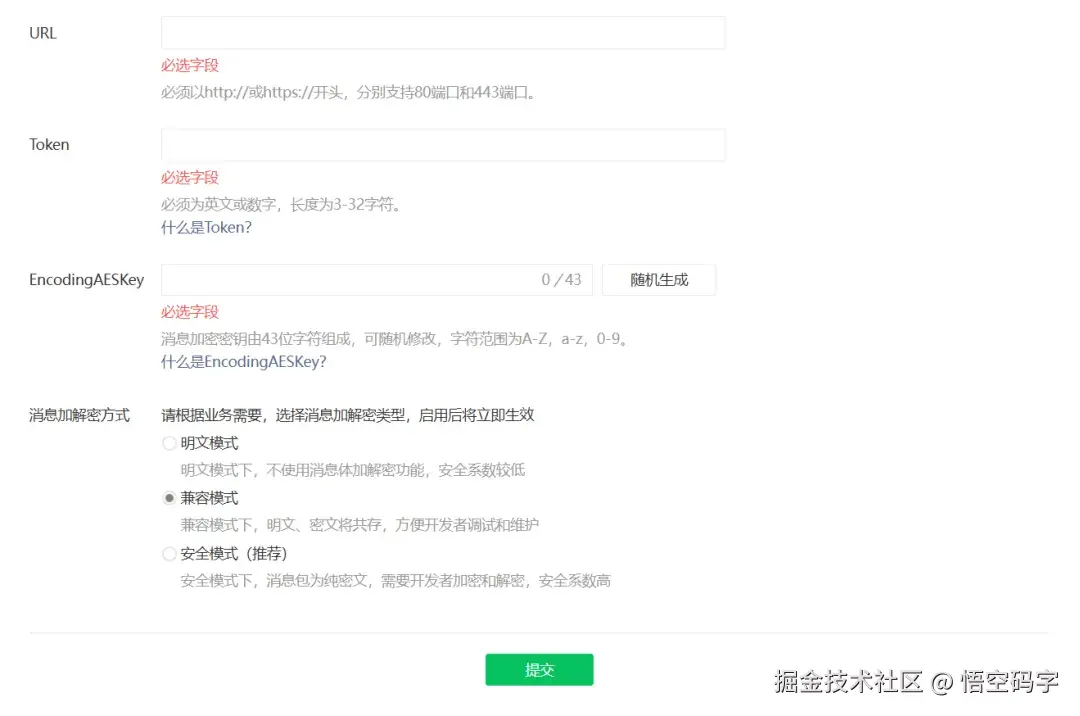Click the Token field label
This screenshot has width=1080, height=716.
(x=48, y=144)
